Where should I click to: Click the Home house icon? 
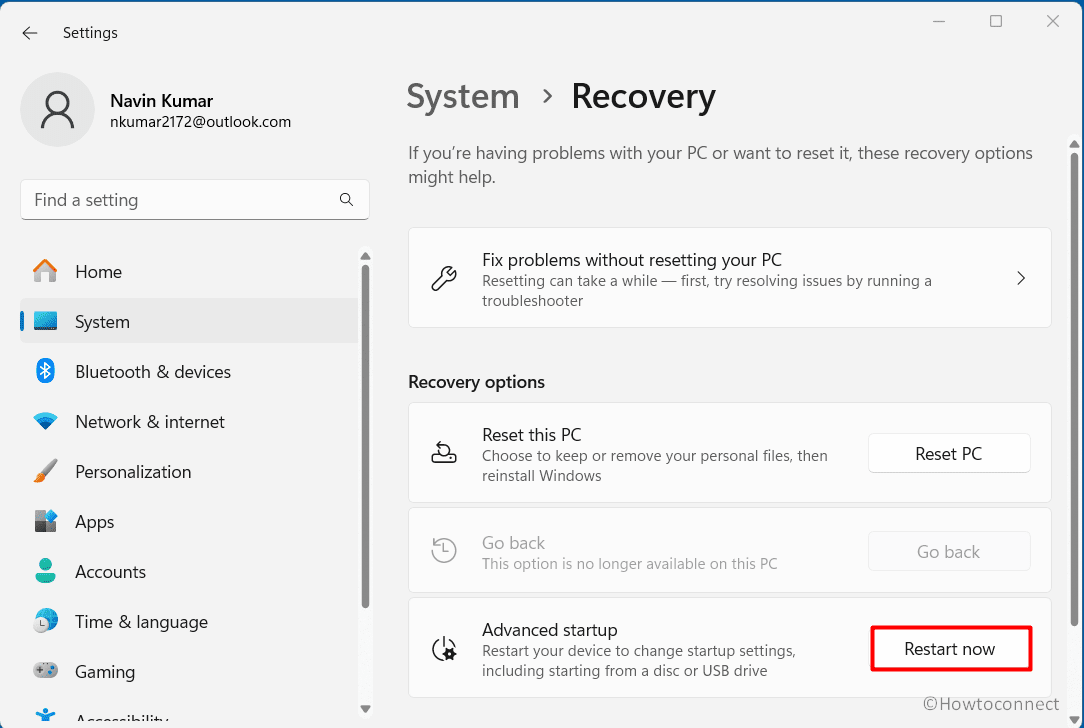(x=45, y=271)
